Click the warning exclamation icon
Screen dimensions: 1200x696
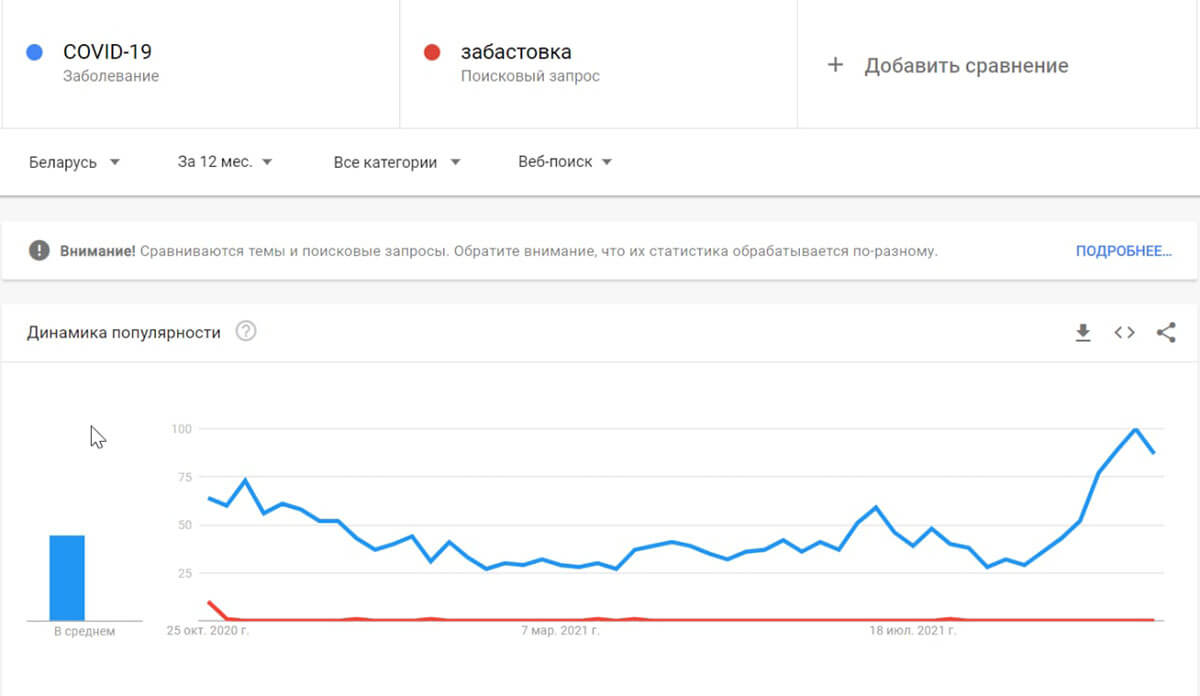click(39, 251)
